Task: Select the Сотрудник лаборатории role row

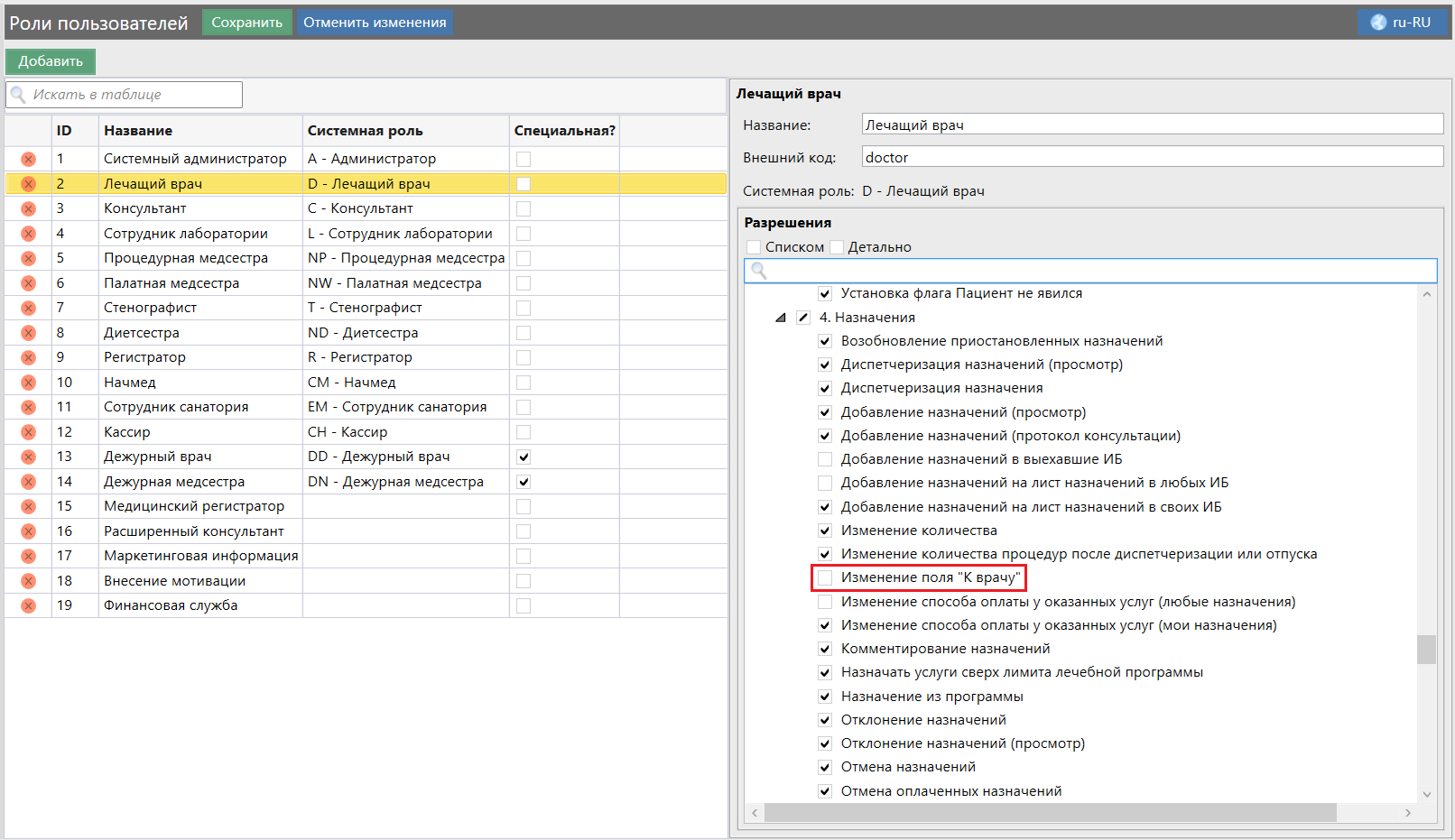Action: click(186, 234)
